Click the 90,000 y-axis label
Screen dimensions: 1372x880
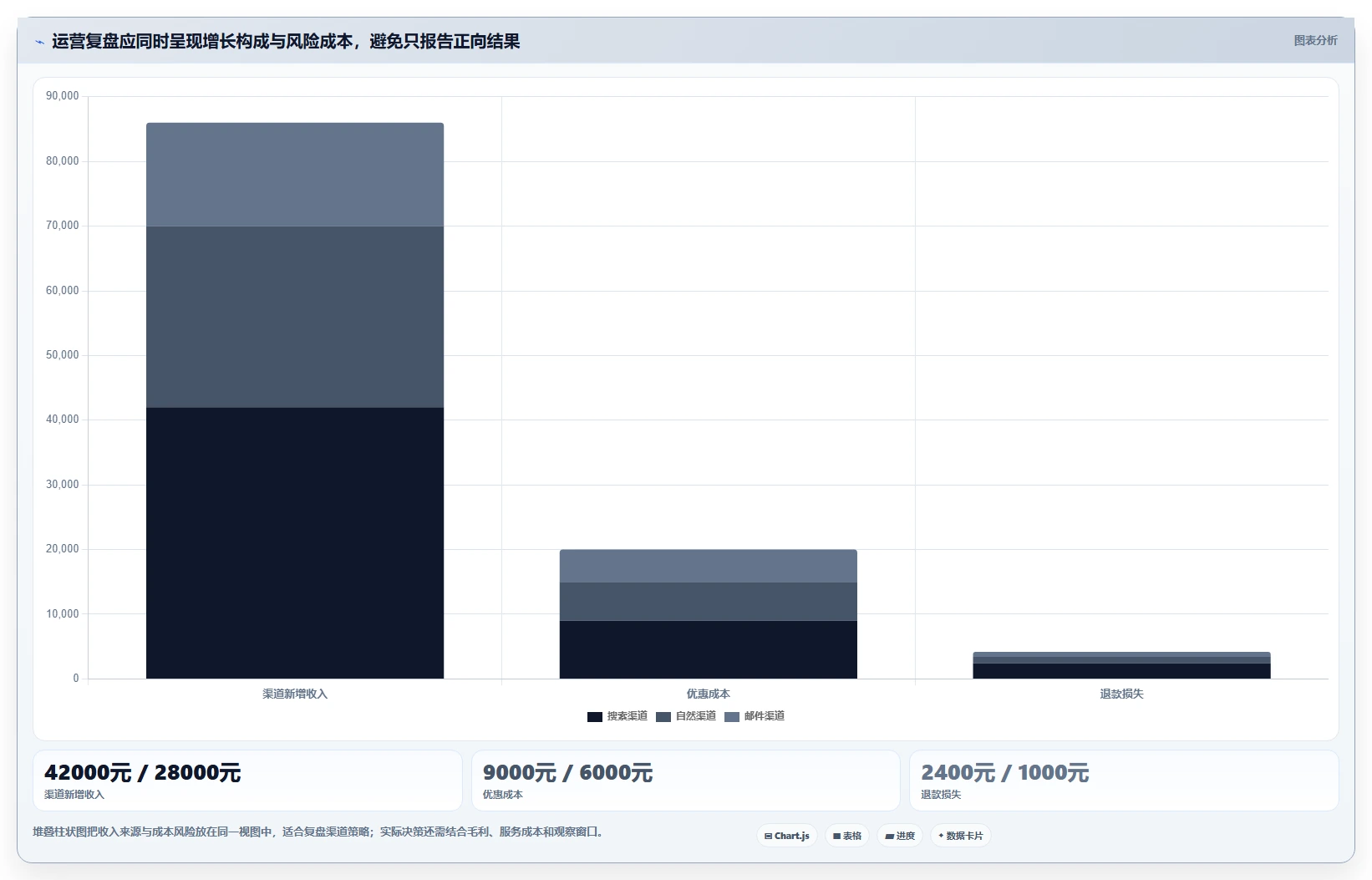(x=63, y=96)
